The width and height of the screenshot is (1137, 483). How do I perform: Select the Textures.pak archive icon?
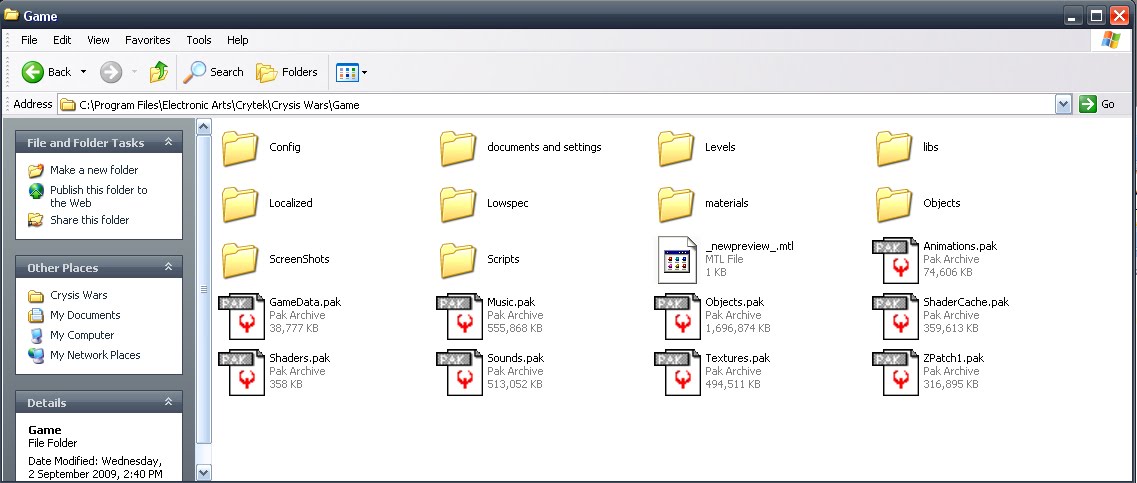coord(677,372)
